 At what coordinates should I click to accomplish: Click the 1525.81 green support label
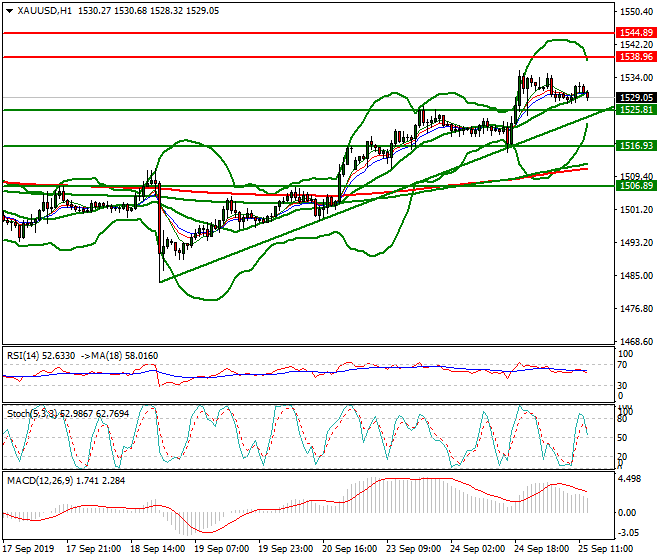(636, 110)
